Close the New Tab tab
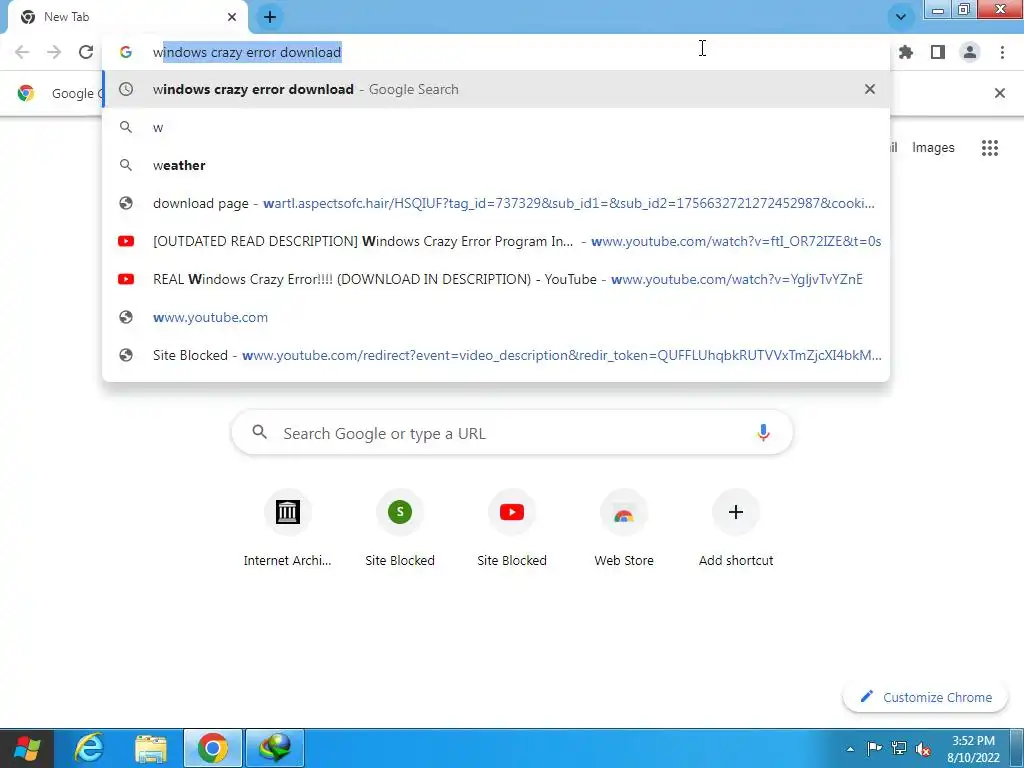The image size is (1024, 768). click(232, 17)
